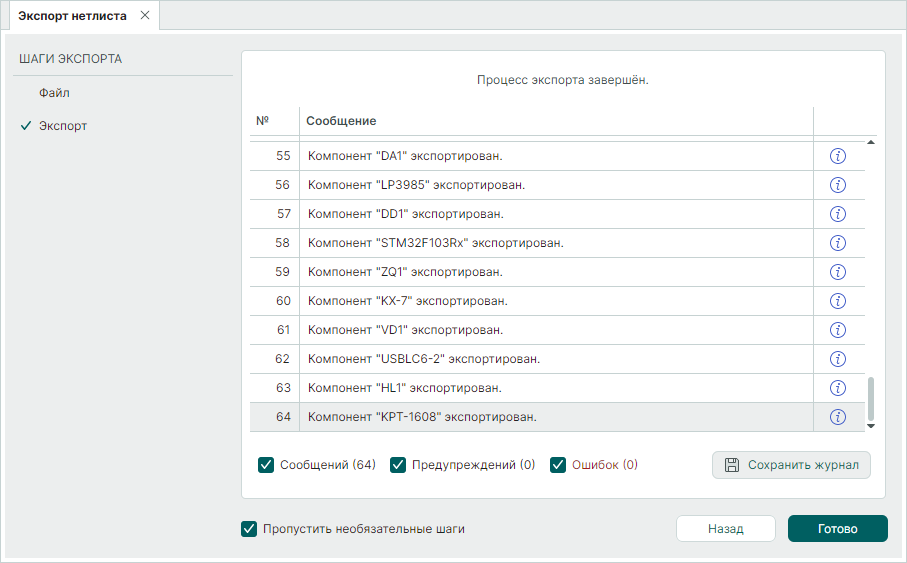Toggle "Пропустить необязательные шаги" checkbox
The image size is (907, 563).
[249, 529]
